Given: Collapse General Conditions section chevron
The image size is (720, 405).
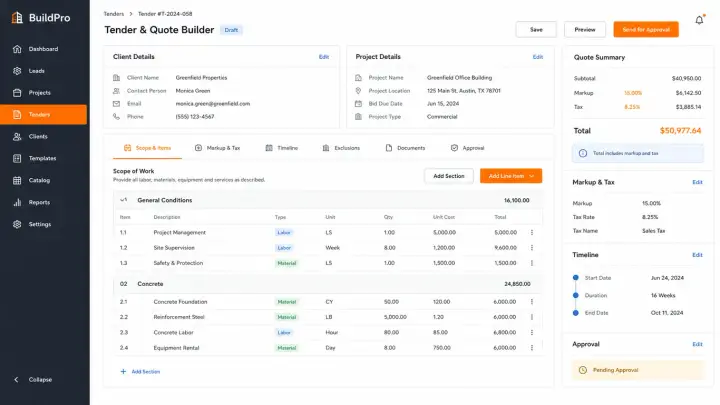Looking at the screenshot, I should (123, 200).
